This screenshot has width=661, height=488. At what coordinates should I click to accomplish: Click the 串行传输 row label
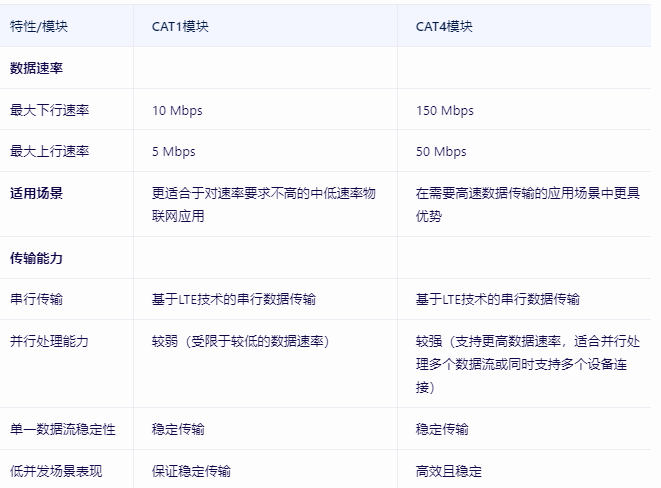point(38,299)
